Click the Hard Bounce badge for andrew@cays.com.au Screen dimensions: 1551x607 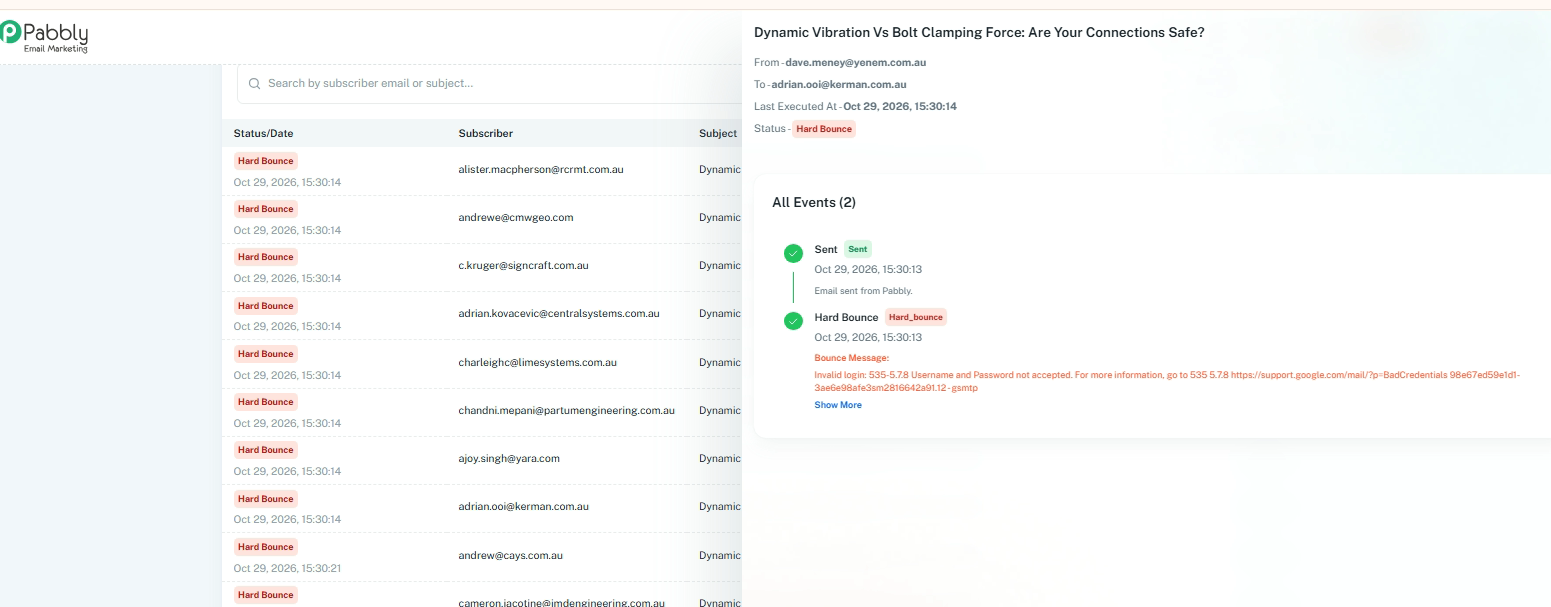pyautogui.click(x=266, y=547)
